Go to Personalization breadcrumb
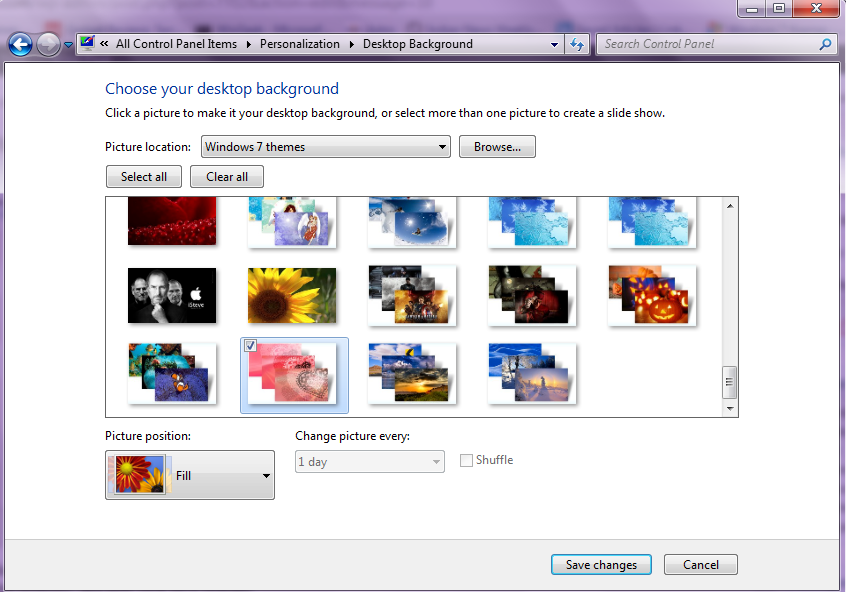 299,44
